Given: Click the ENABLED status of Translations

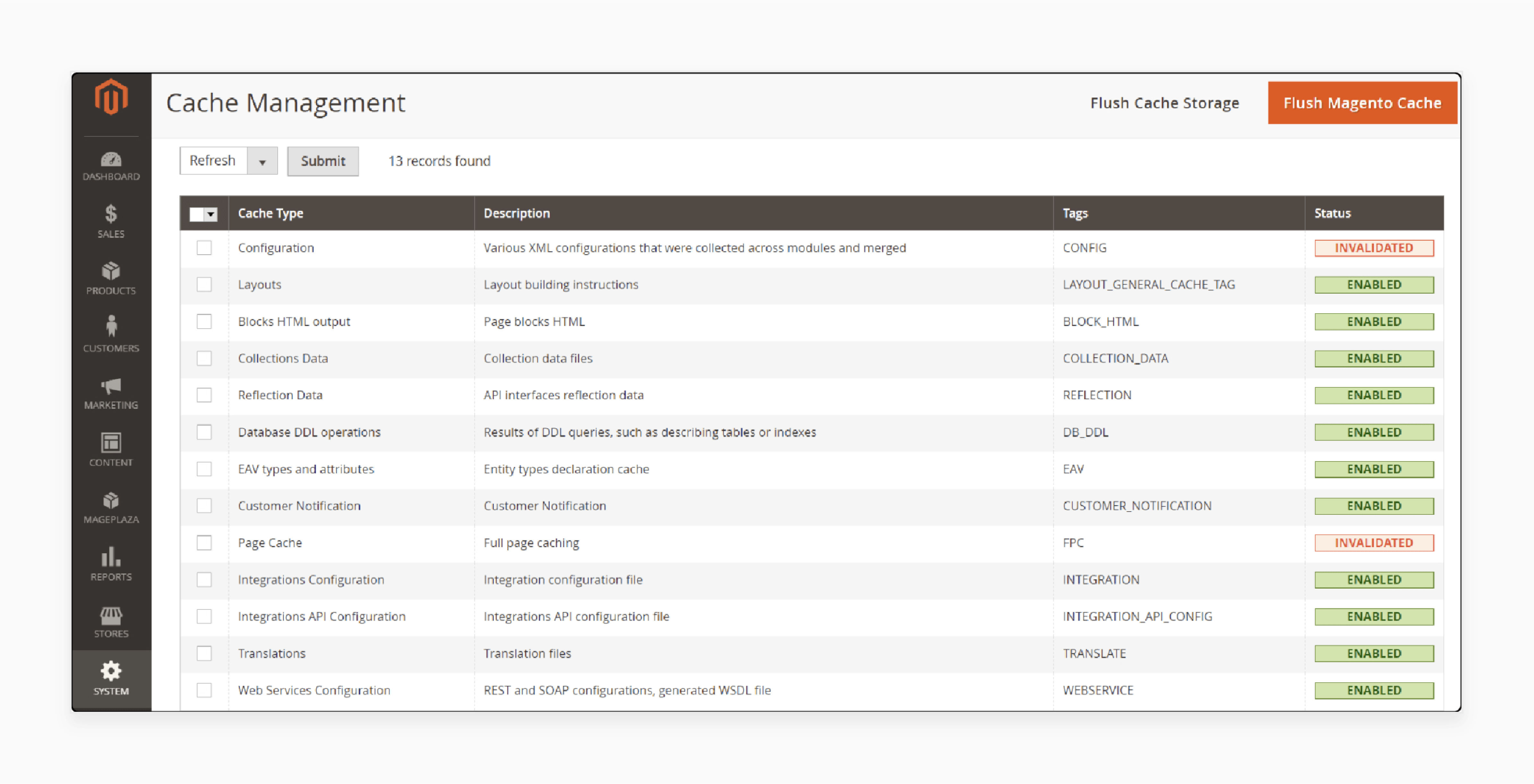Looking at the screenshot, I should pyautogui.click(x=1374, y=653).
